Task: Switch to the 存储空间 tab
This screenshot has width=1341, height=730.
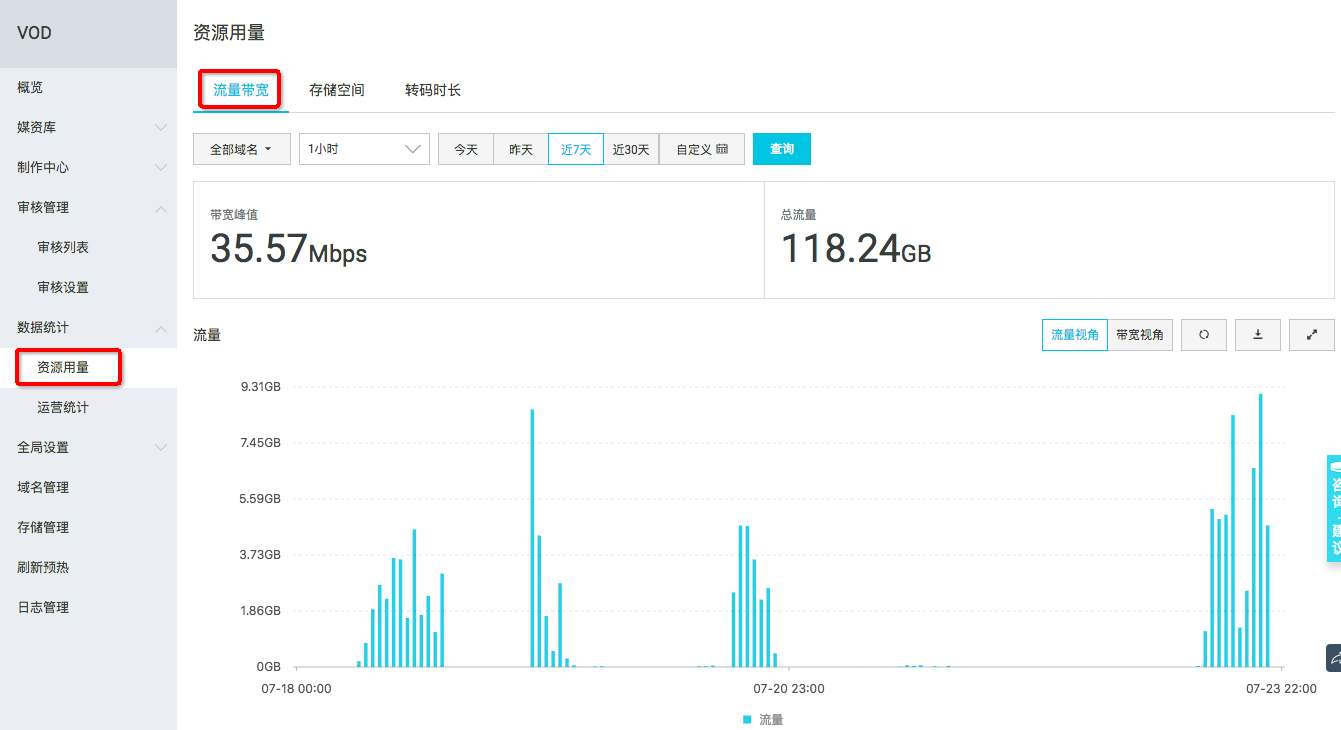Action: click(x=337, y=90)
